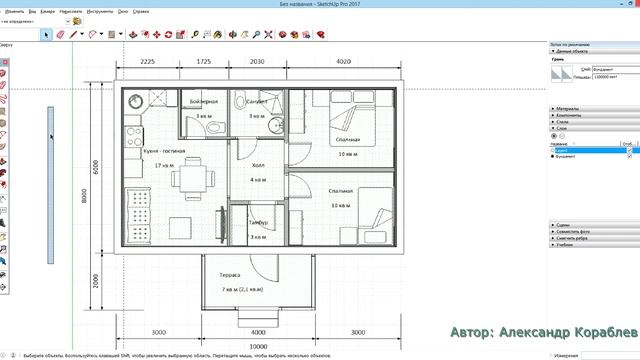
Task: Expand the Смягчить ребра panel
Action: [594, 238]
